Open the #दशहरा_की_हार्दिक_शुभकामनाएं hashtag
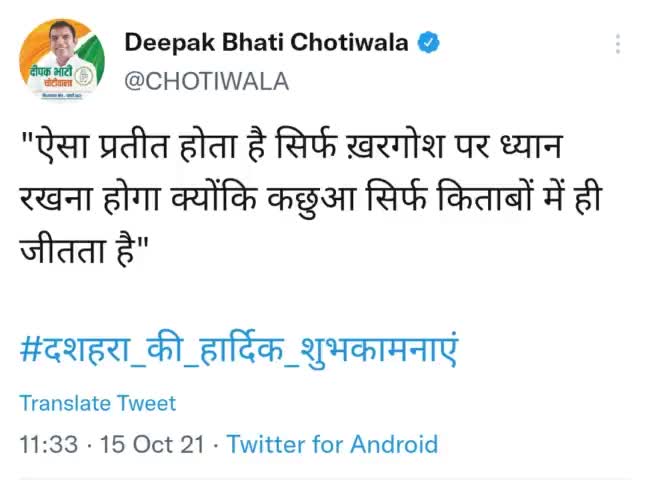This screenshot has height=480, width=650. pos(238,351)
